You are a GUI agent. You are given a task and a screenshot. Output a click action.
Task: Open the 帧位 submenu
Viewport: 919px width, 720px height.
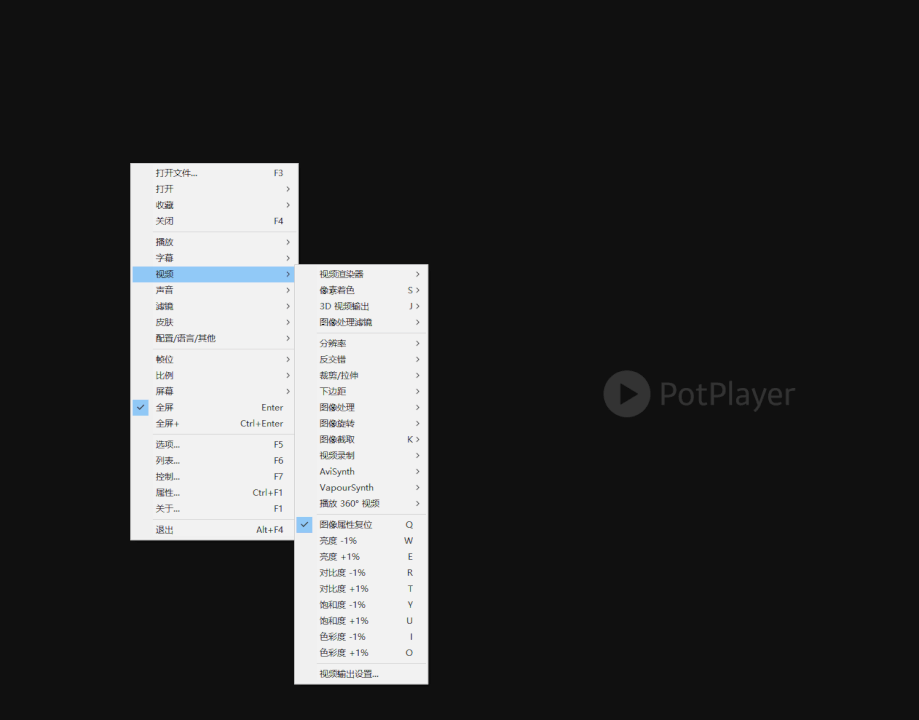215,359
